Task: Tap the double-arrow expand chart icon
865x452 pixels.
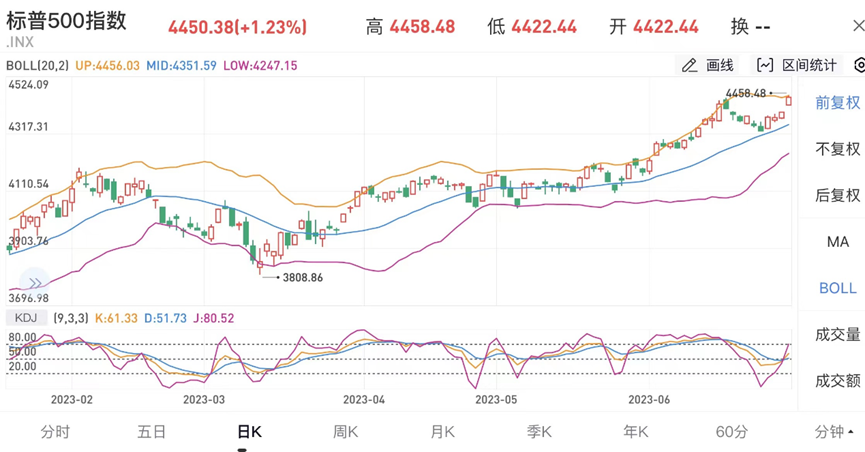Action: pos(35,284)
